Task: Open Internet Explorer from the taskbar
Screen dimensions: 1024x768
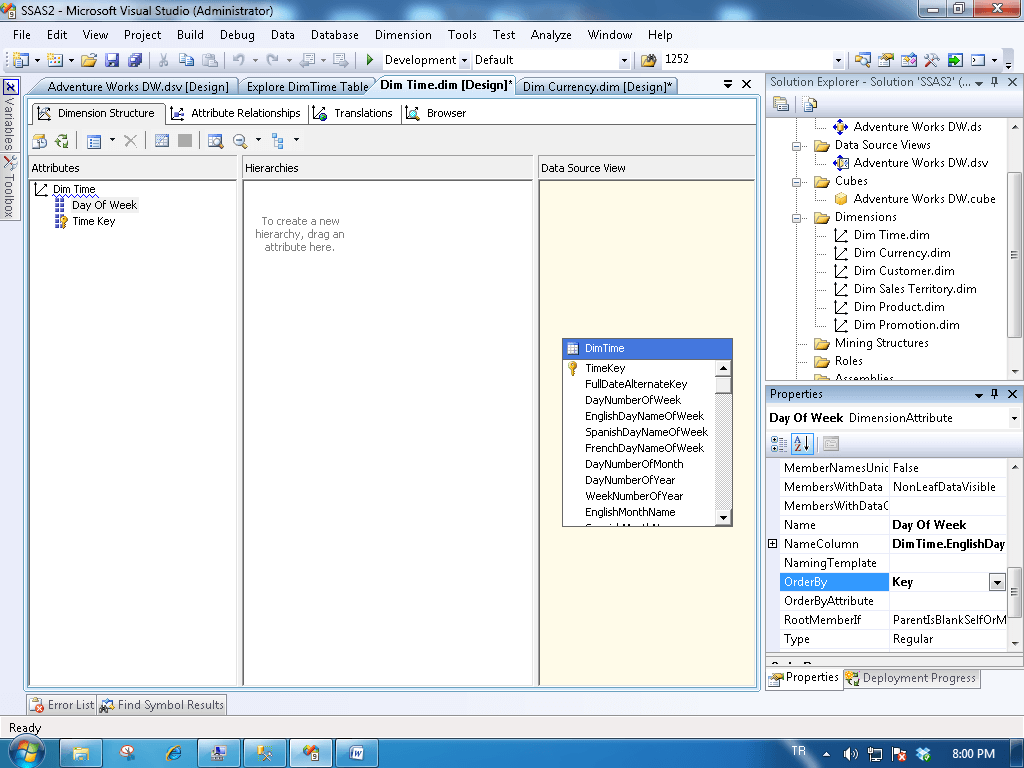Action: 173,753
